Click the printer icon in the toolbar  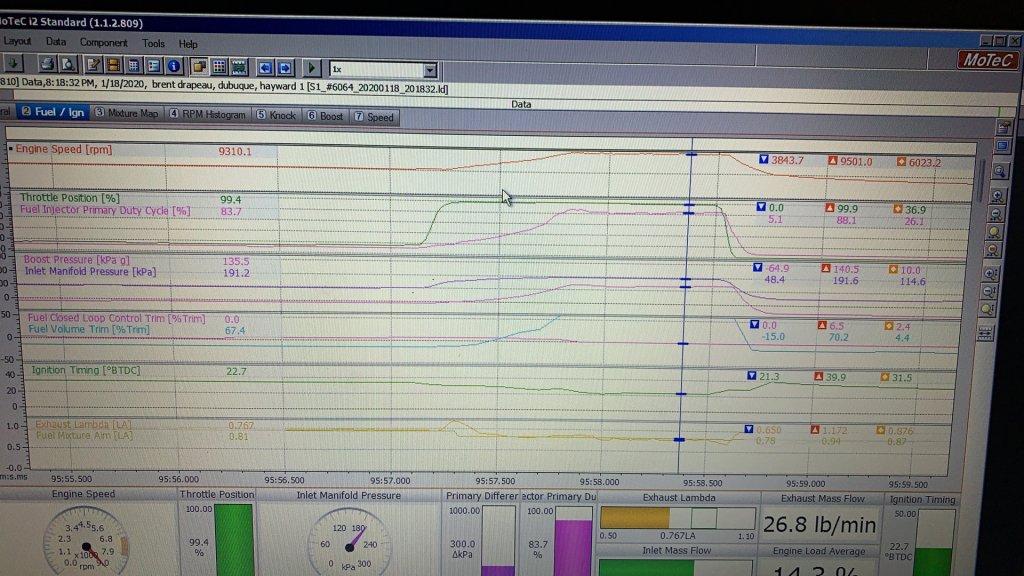coord(47,67)
